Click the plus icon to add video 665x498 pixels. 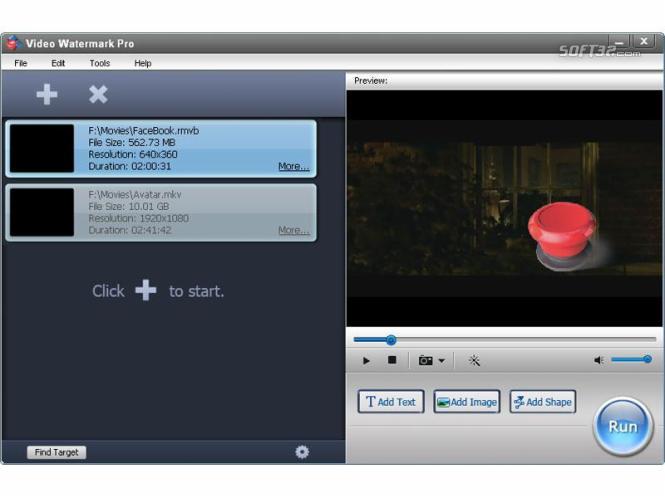47,94
